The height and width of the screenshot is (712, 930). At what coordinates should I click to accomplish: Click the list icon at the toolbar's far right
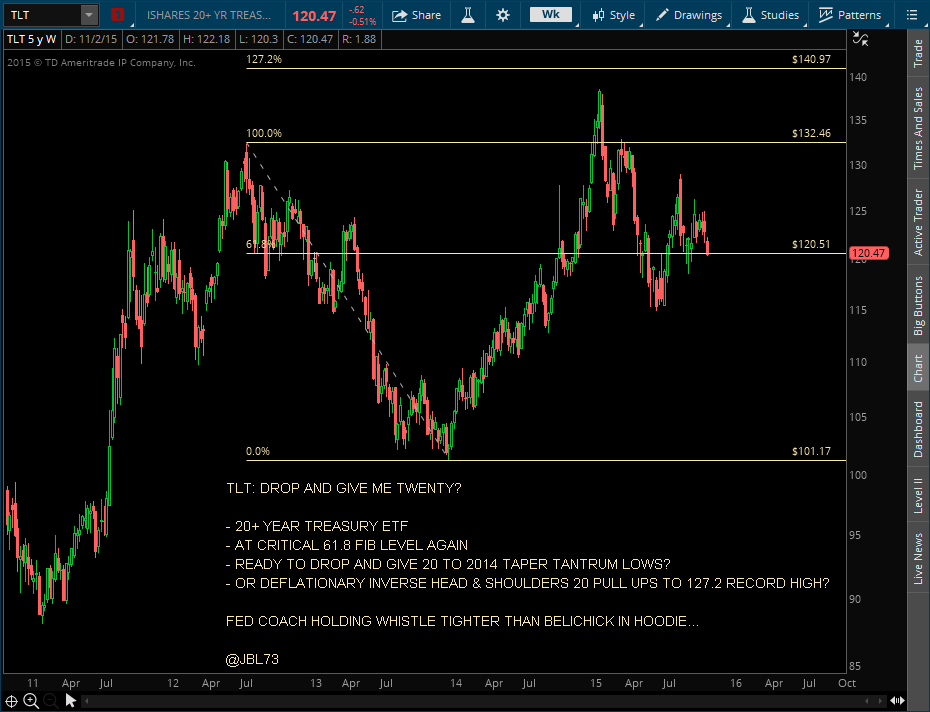coord(914,14)
